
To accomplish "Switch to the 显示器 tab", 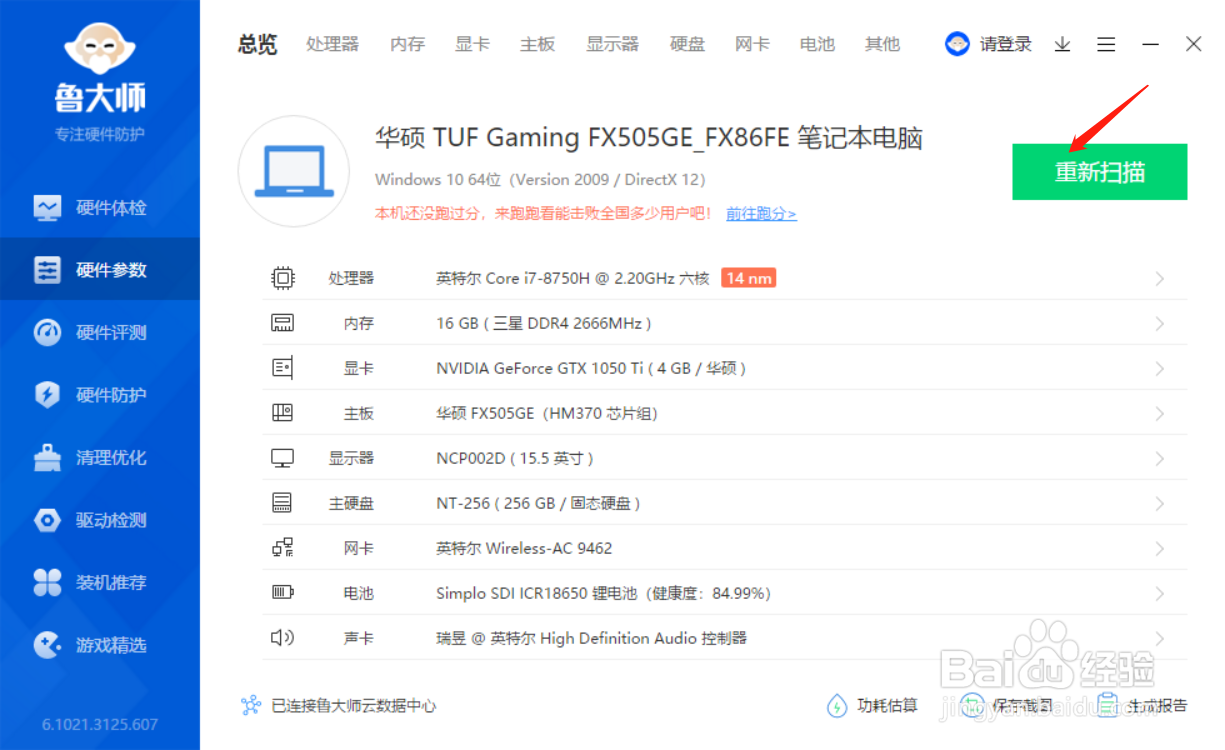I will pos(612,44).
